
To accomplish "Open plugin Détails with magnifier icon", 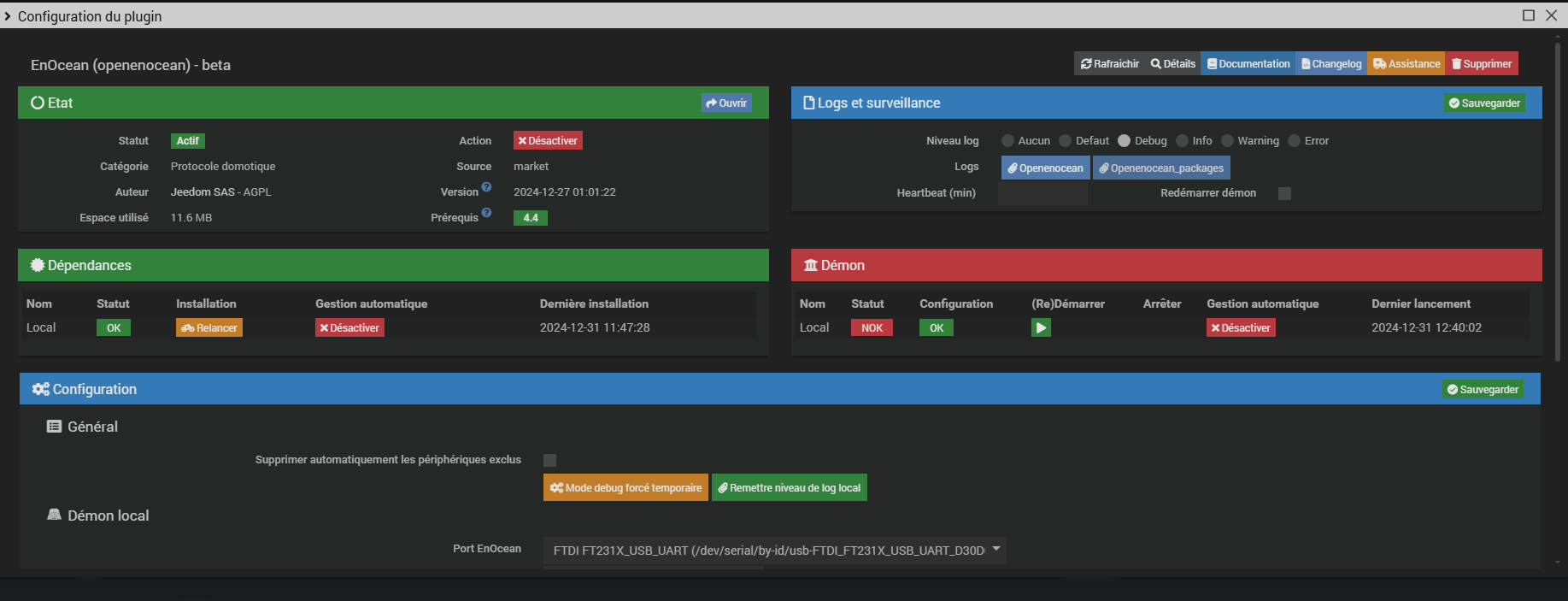I will coord(1173,64).
